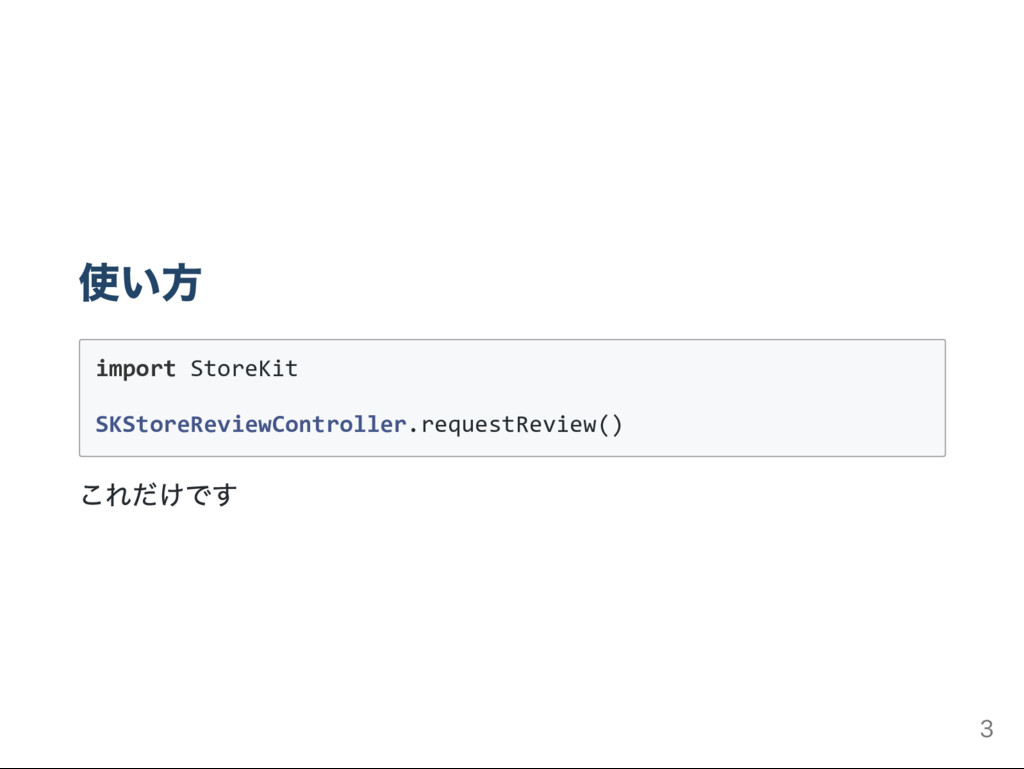The image size is (1024, 769).
Task: Click the kanji "方" in the heading
Action: pos(181,283)
